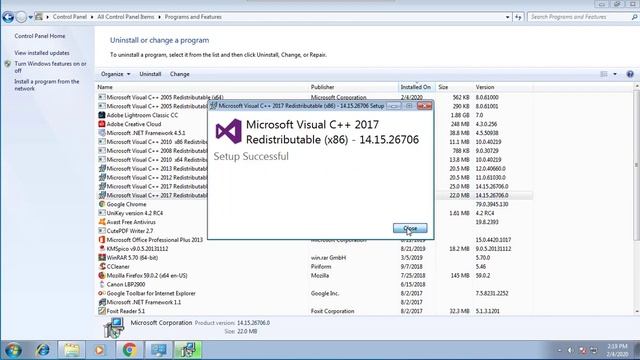640x360 pixels.
Task: Open Windows Media Player from taskbar
Action: tap(99, 350)
